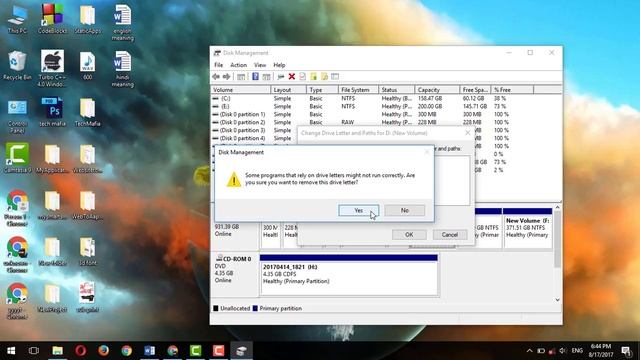The width and height of the screenshot is (640, 360).
Task: Select the 20170414_1821 (H:) CD-ROM partition
Action: pos(349,275)
